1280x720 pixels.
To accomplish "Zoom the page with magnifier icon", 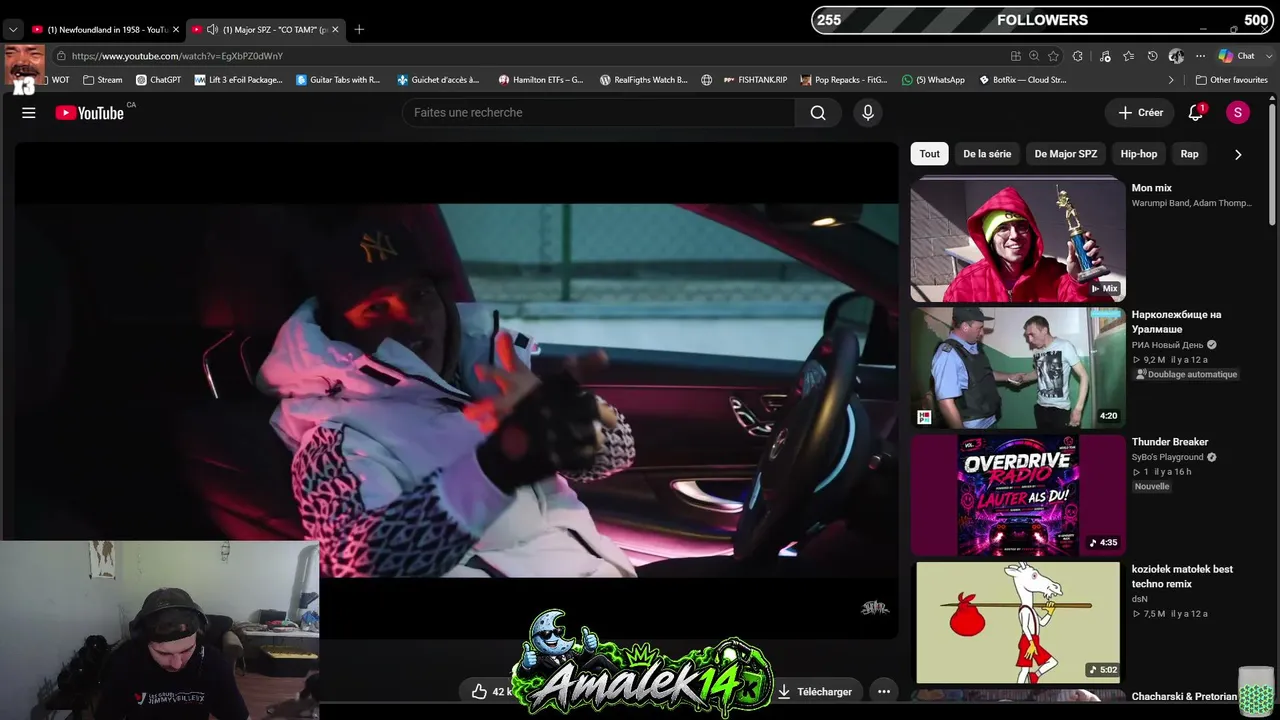I will 1034,56.
